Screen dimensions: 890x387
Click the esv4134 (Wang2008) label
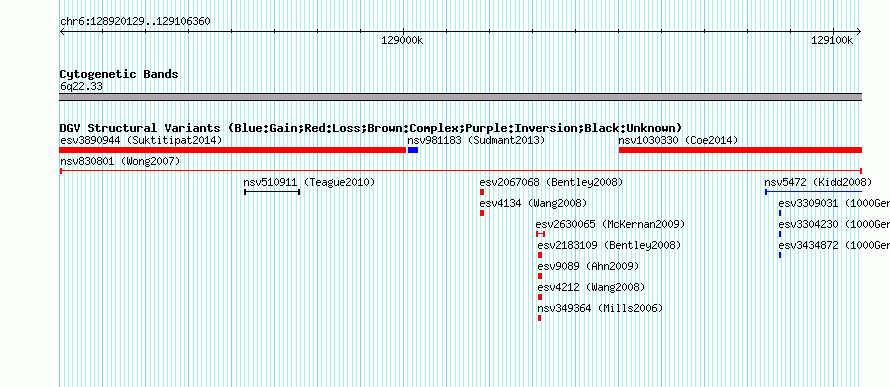click(x=533, y=204)
